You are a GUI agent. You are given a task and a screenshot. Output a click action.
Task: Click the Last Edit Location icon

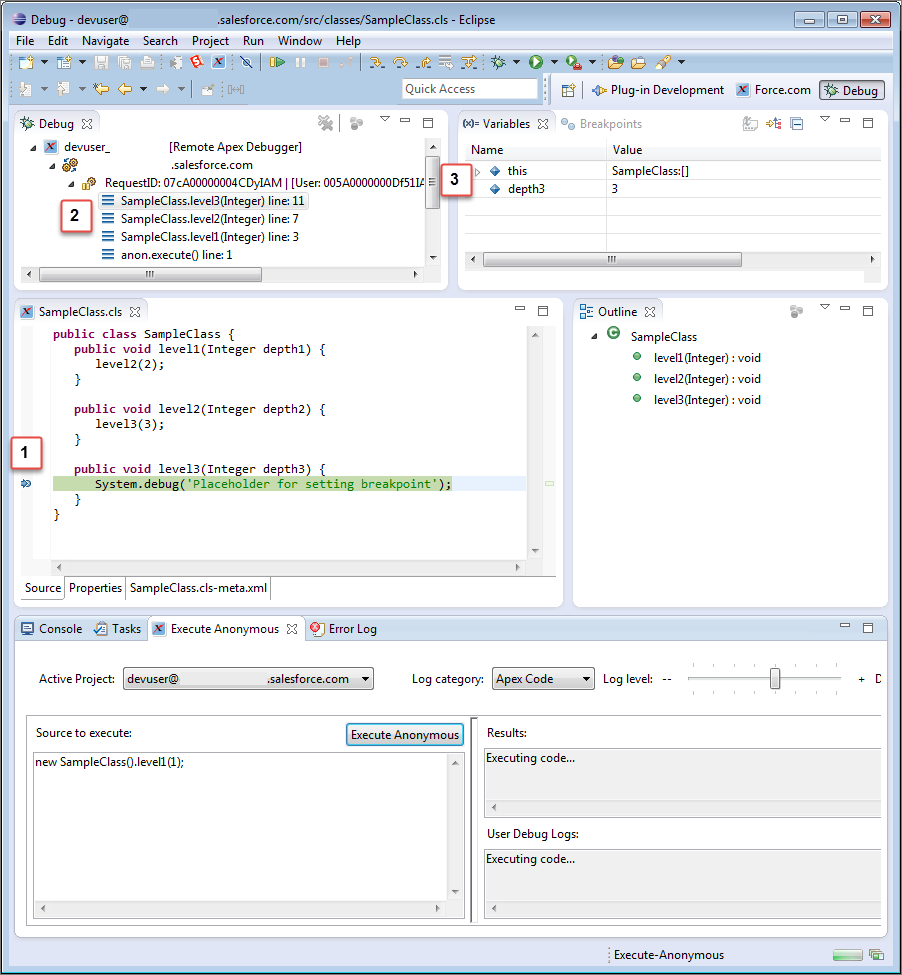[x=101, y=90]
